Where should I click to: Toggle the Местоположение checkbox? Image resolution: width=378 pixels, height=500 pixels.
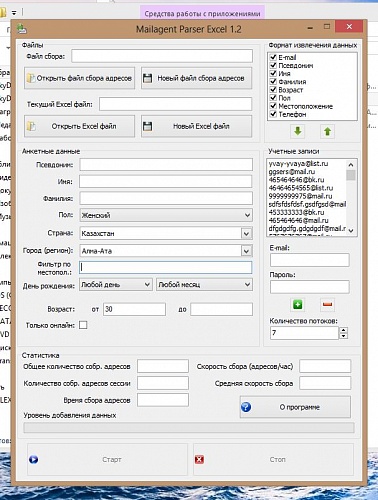point(273,106)
